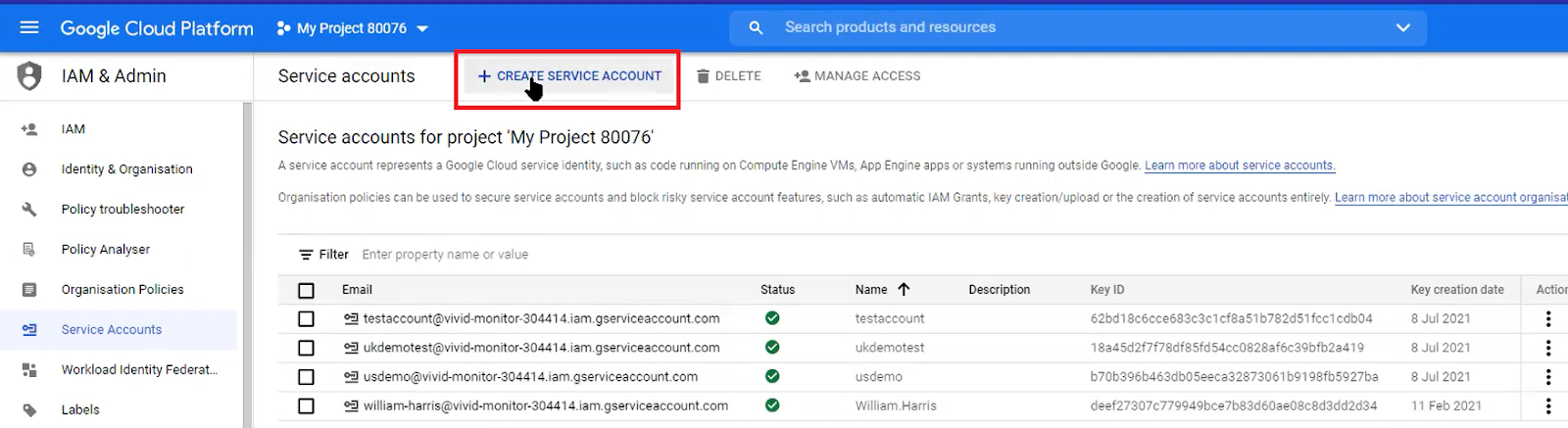1568x428 pixels.
Task: Toggle the select-all checkbox in table header
Action: 306,291
